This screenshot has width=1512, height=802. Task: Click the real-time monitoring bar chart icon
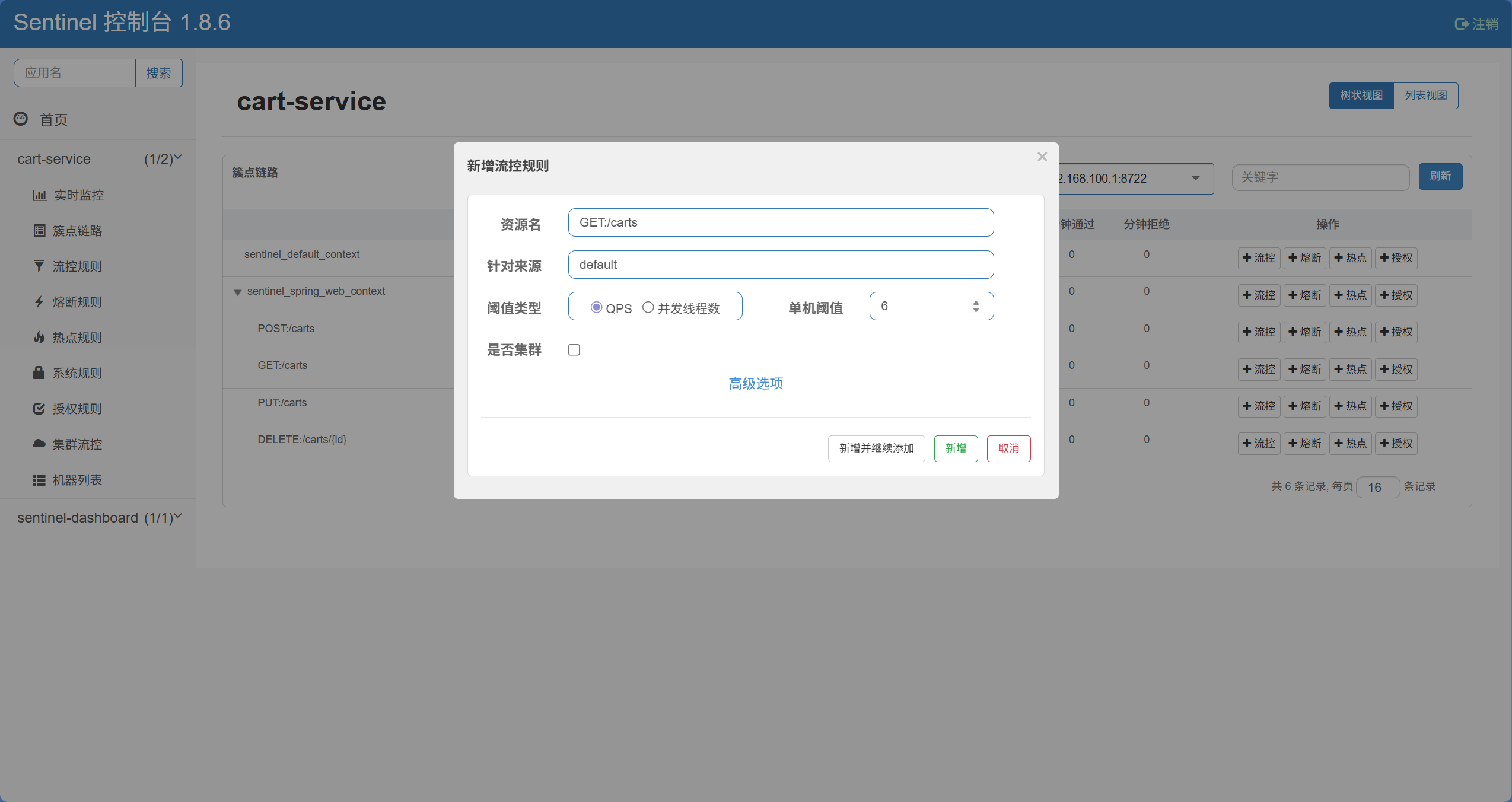click(39, 195)
